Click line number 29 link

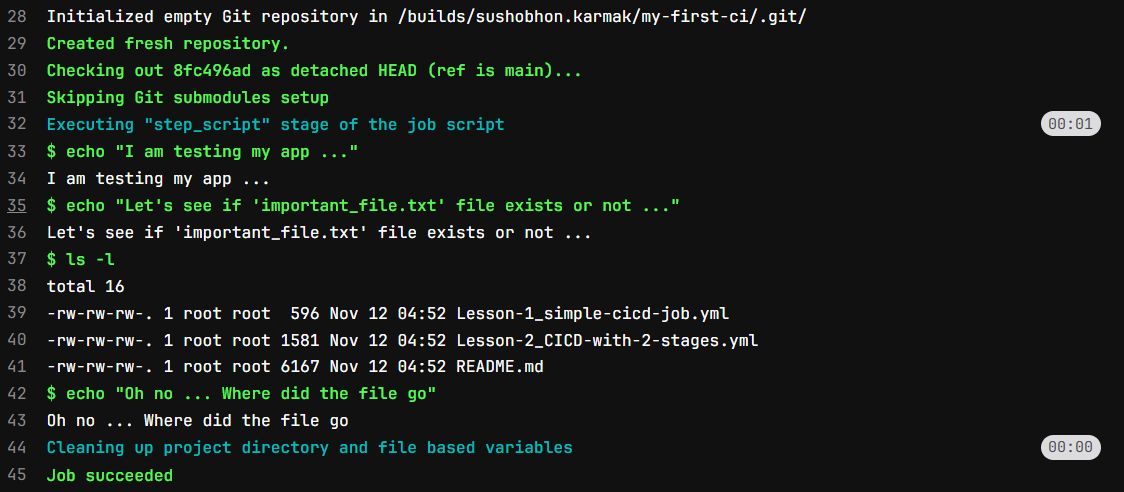tap(17, 44)
